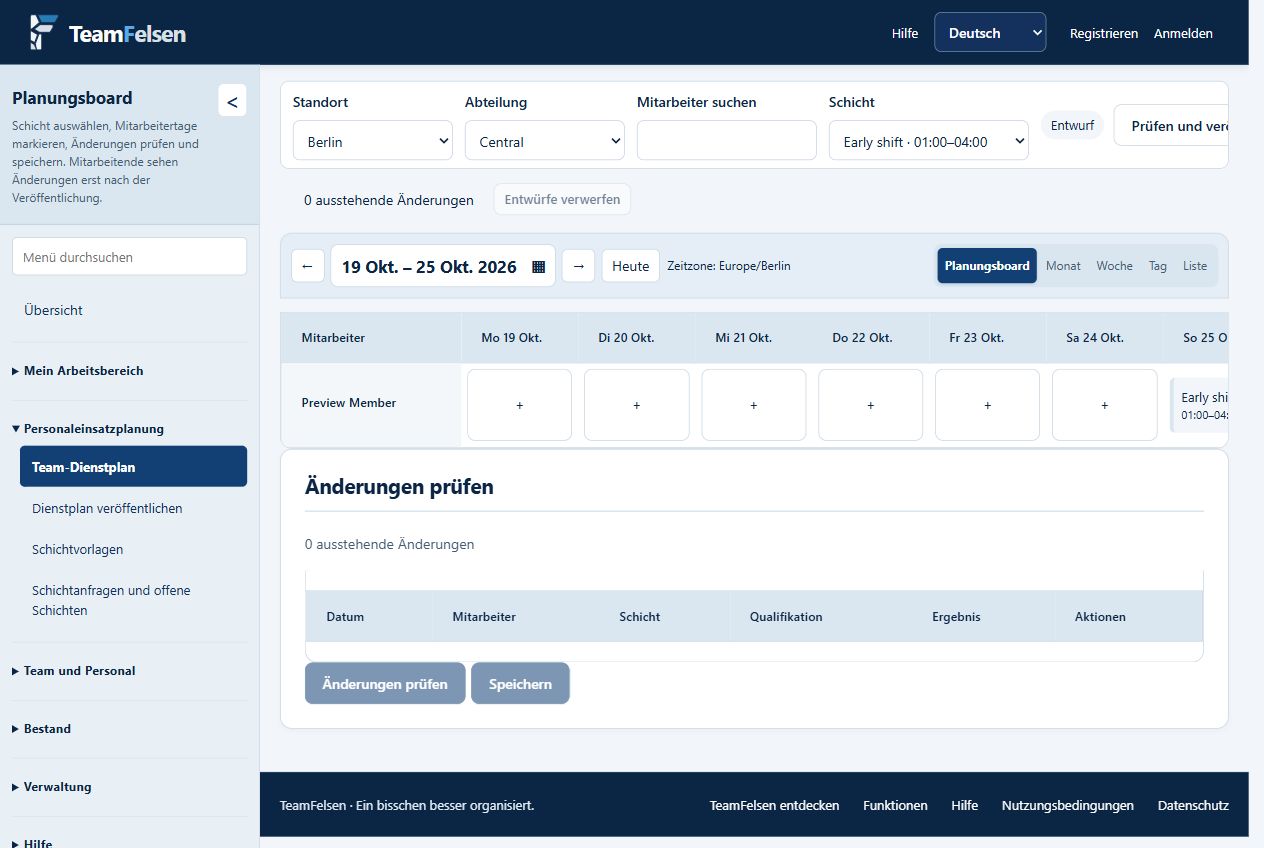Open the Standort dropdown showing Berlin
This screenshot has height=848, width=1264.
pos(373,141)
